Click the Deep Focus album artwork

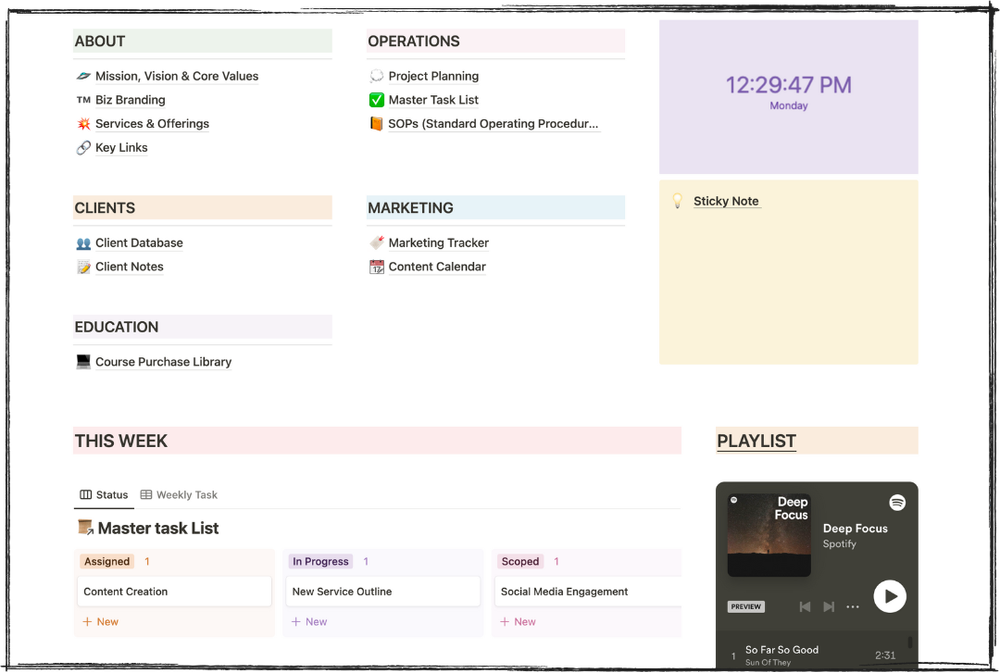769,533
